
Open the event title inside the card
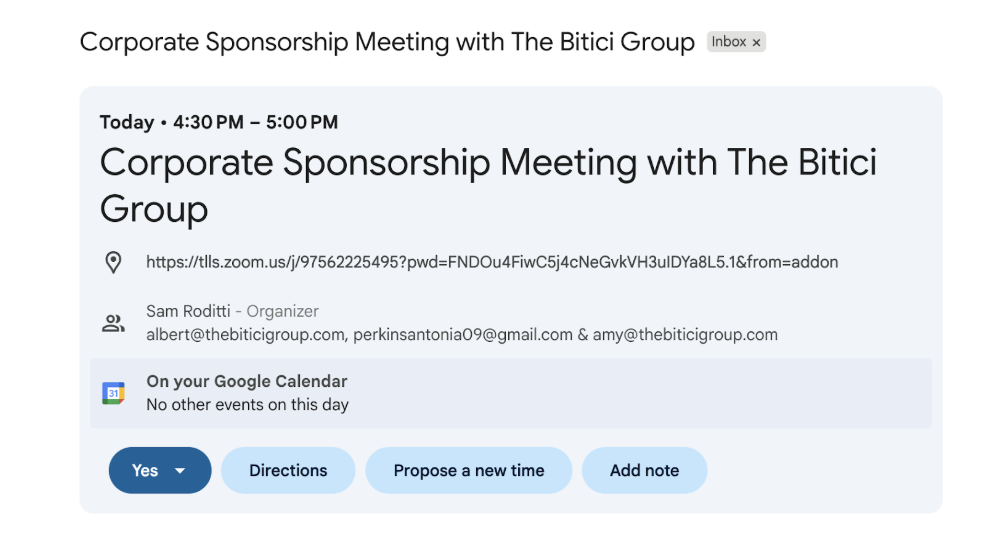[488, 185]
